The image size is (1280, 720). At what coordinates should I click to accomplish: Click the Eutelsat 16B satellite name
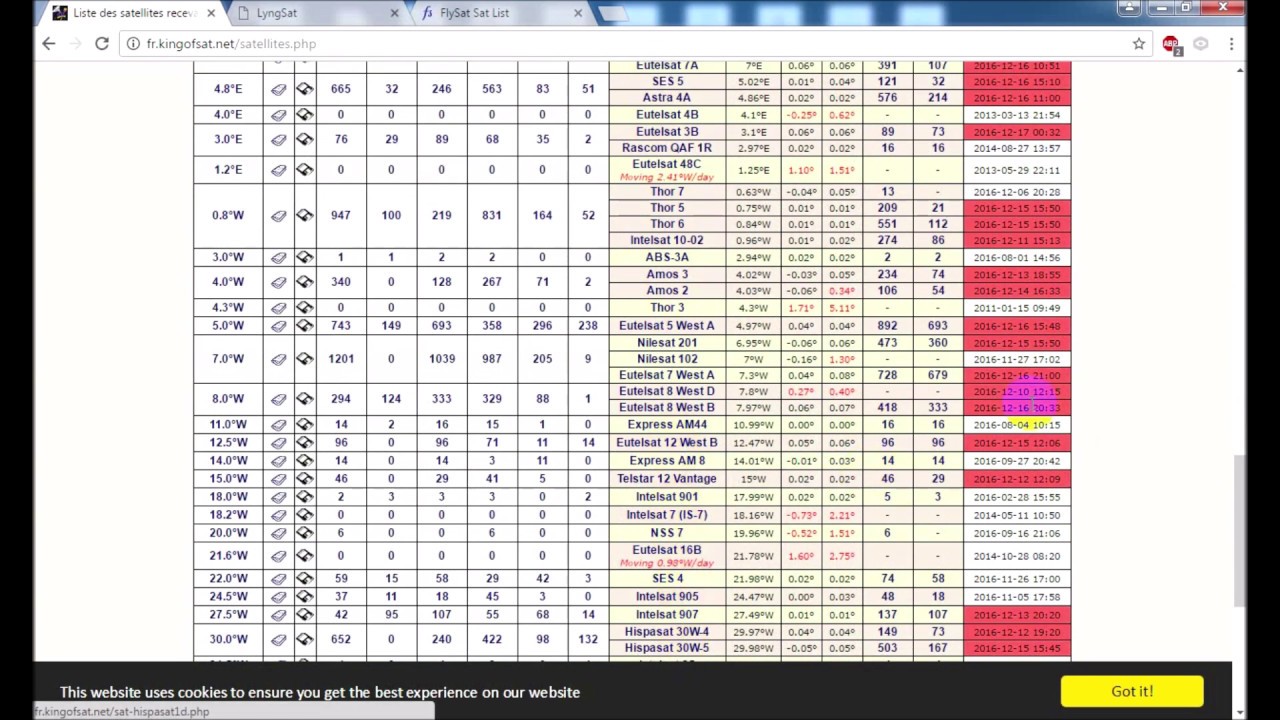[667, 550]
